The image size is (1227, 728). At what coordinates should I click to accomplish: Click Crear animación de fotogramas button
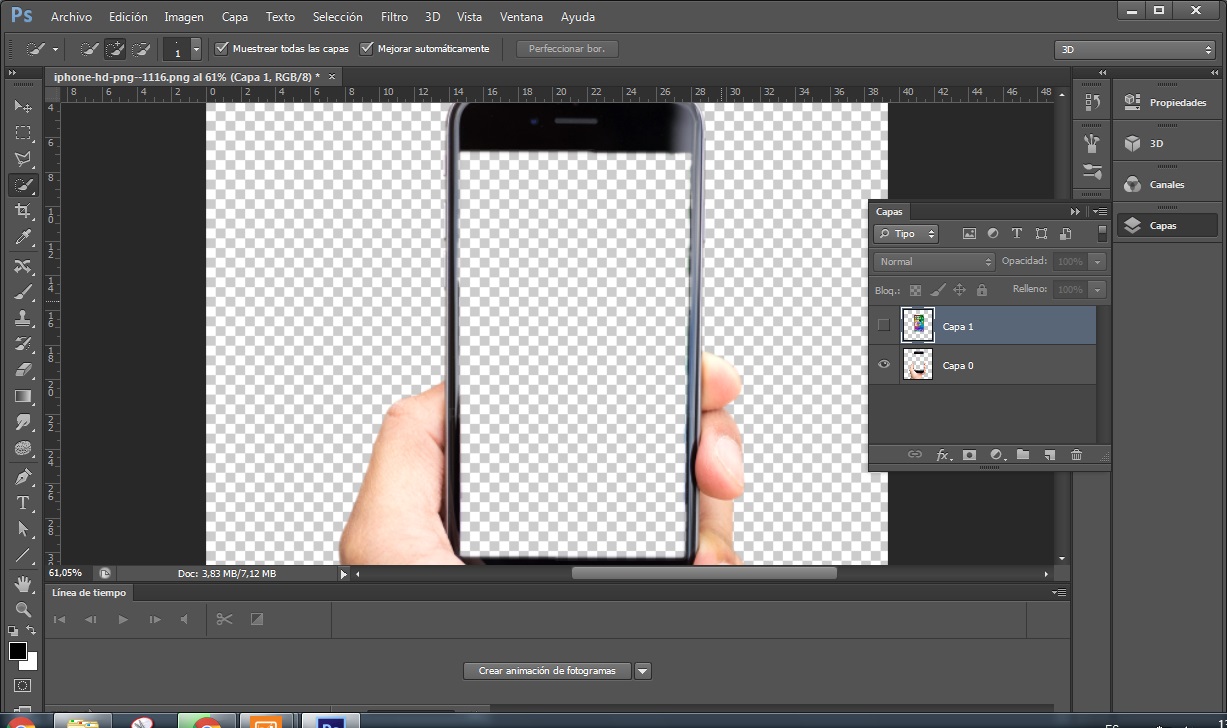[547, 671]
